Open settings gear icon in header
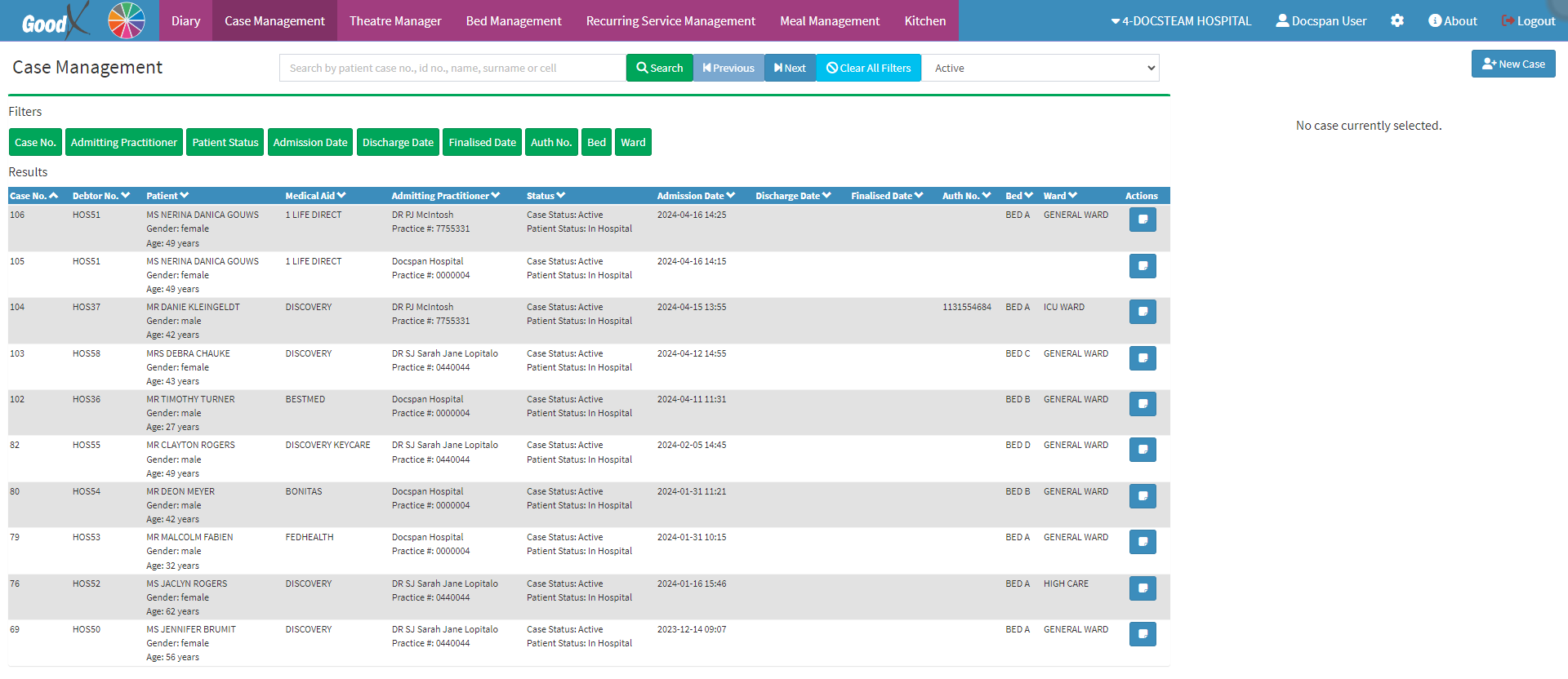Image resolution: width=1568 pixels, height=679 pixels. tap(1397, 21)
